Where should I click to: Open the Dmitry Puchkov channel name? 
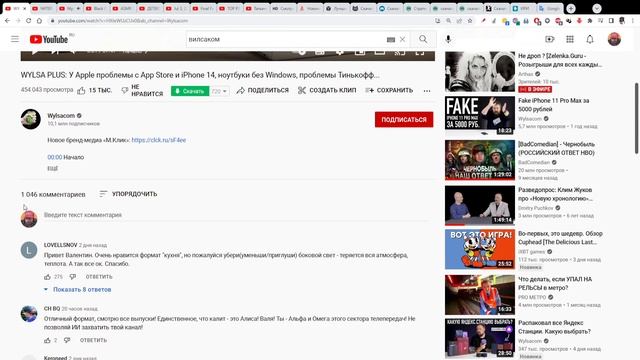click(x=536, y=208)
